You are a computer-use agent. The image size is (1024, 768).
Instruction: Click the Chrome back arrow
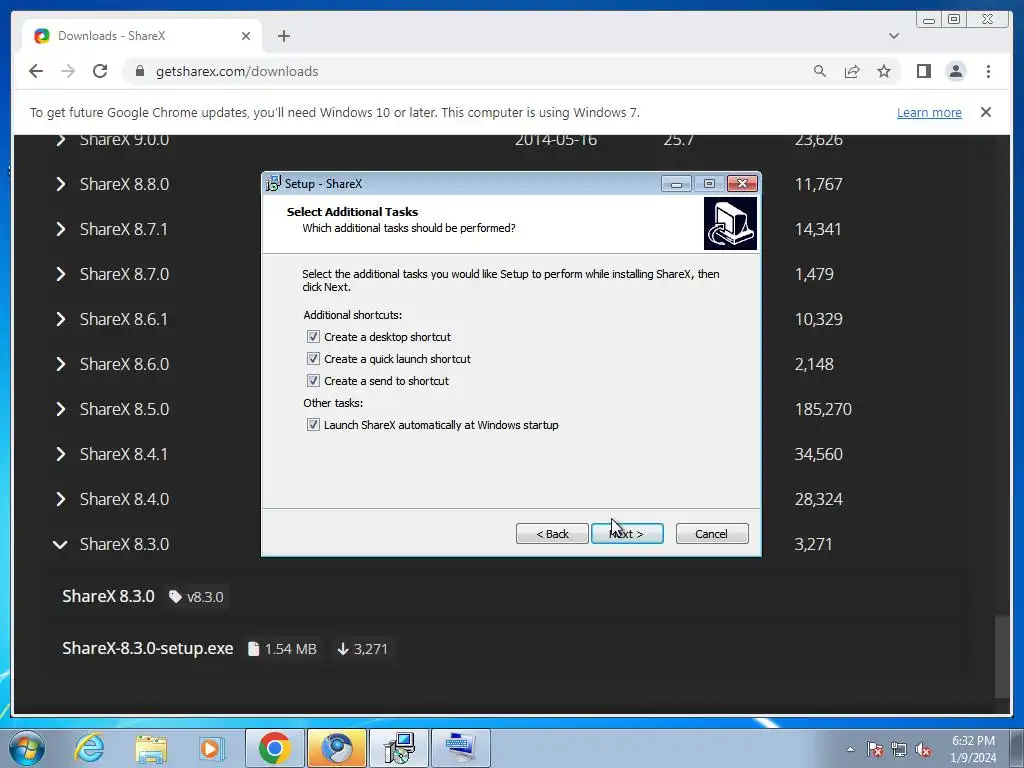tap(36, 71)
